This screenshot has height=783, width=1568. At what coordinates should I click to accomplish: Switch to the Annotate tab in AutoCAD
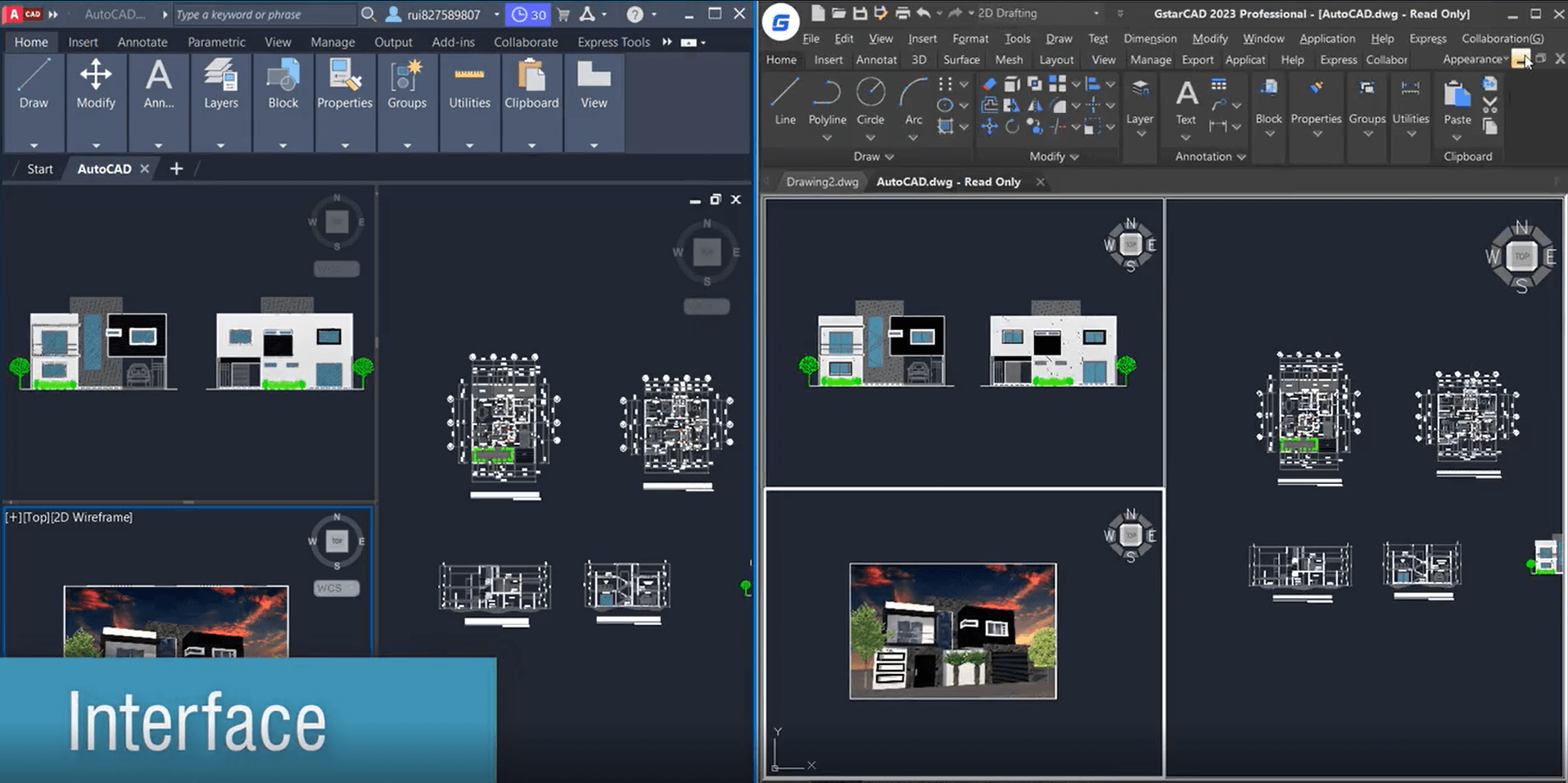142,42
